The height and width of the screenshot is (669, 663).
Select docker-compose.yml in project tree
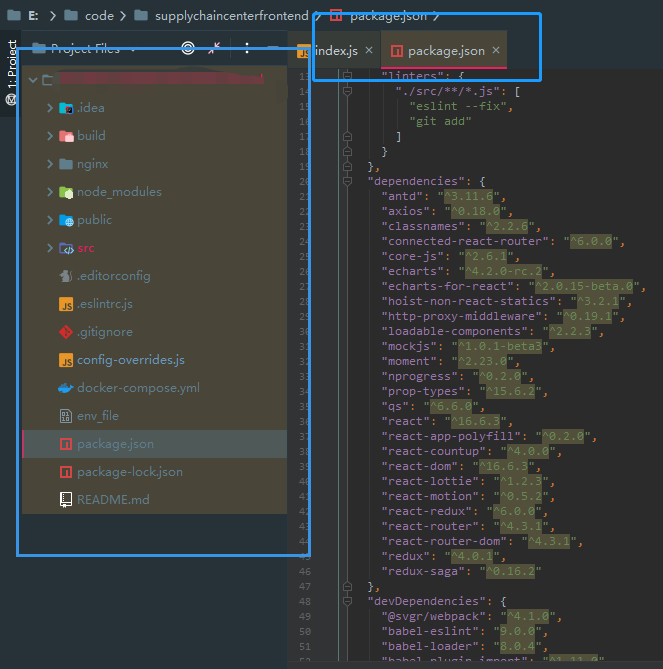[138, 388]
